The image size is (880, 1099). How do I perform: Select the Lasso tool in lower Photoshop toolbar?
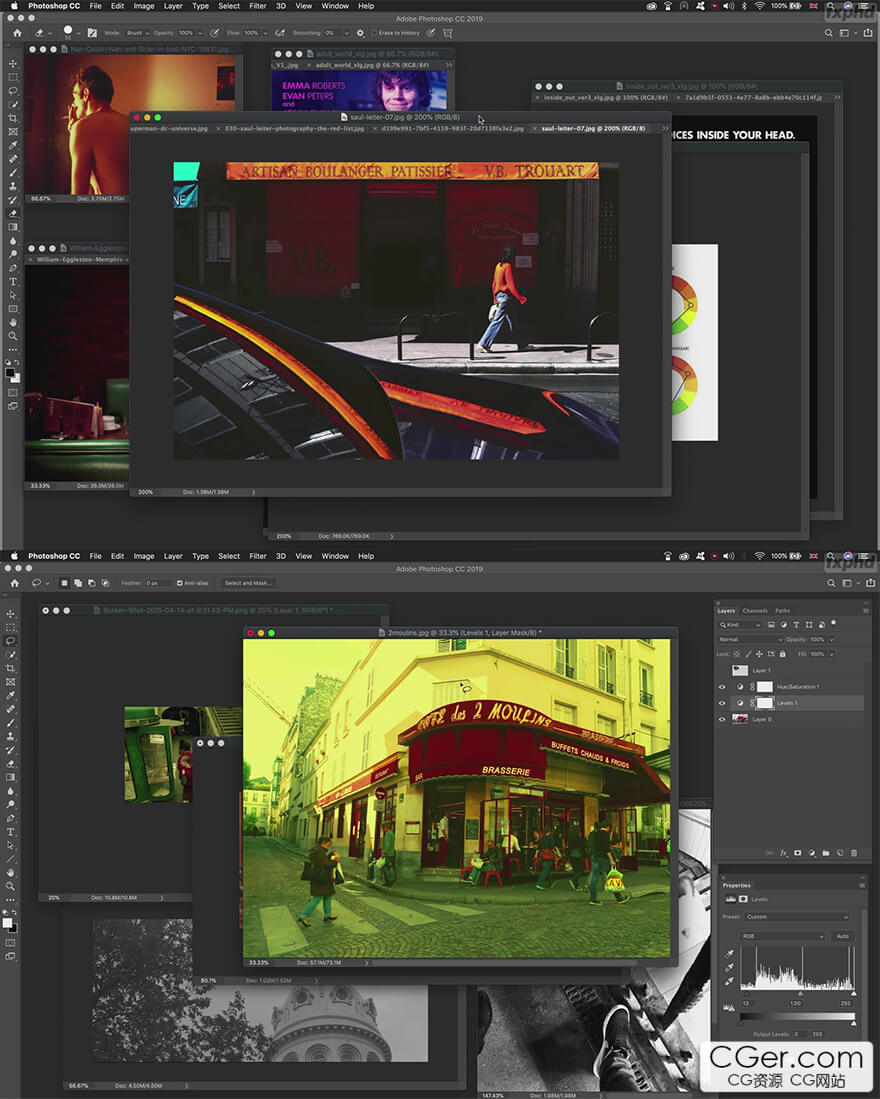coord(11,641)
